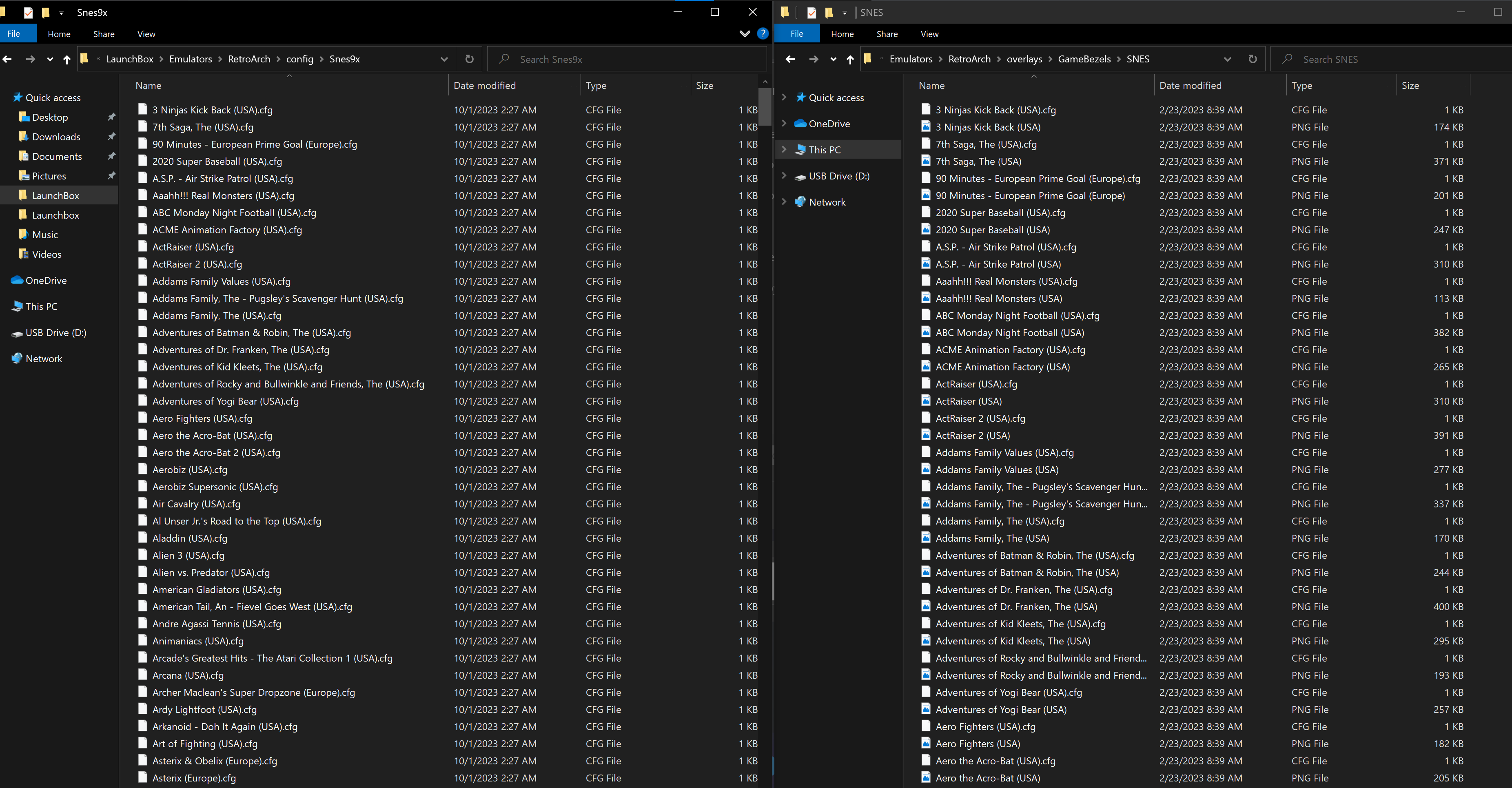The height and width of the screenshot is (788, 1512).
Task: Open Documents in Snes9x sidebar
Action: tap(56, 156)
